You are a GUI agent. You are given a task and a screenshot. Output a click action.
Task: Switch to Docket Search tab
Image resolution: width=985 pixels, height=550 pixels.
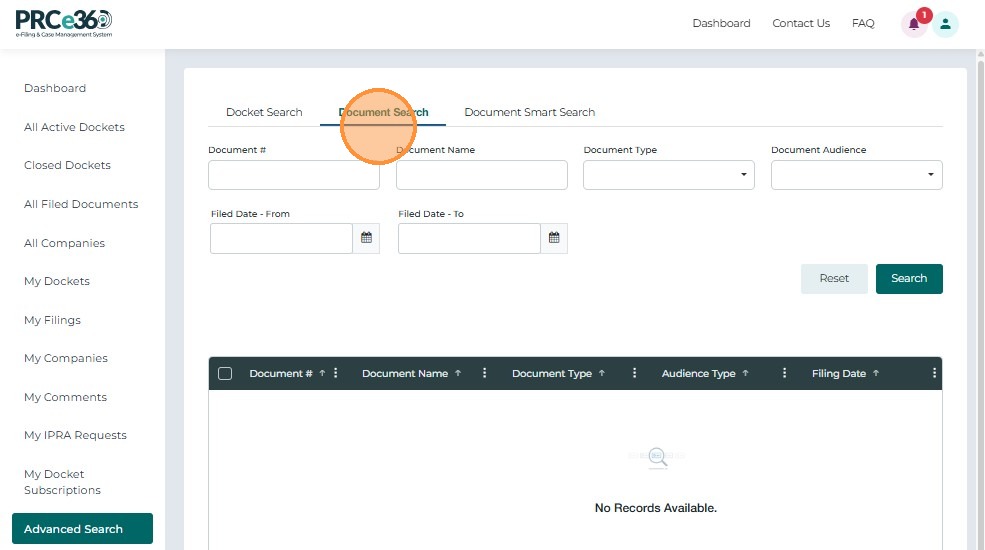pos(264,112)
